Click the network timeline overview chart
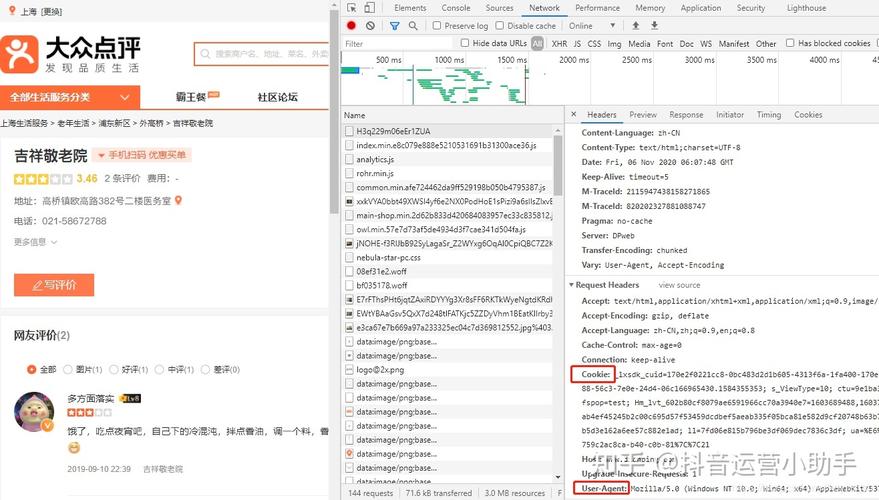Viewport: 879px width, 500px height. [610, 77]
